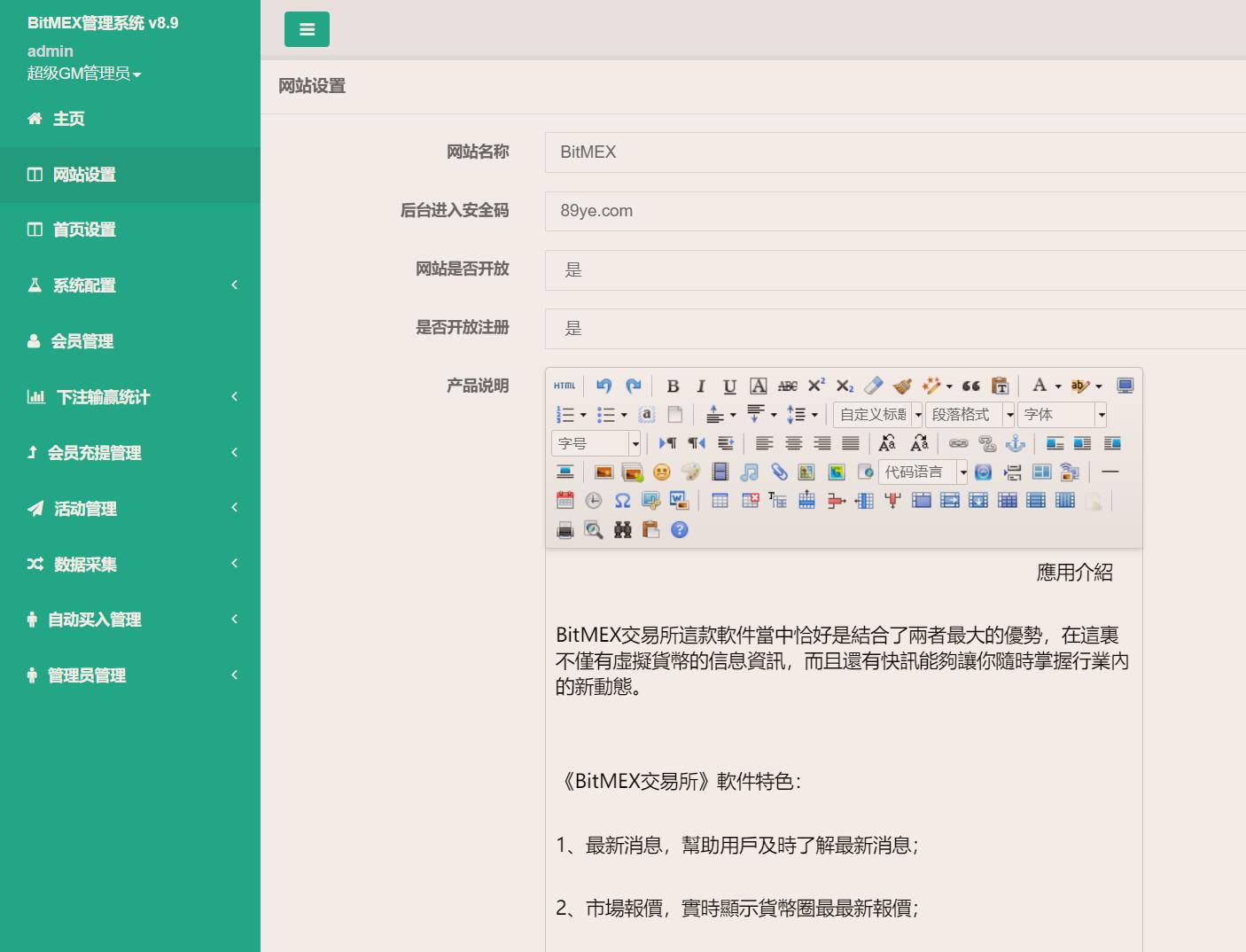Insert a horizontal rule line

tap(1110, 472)
